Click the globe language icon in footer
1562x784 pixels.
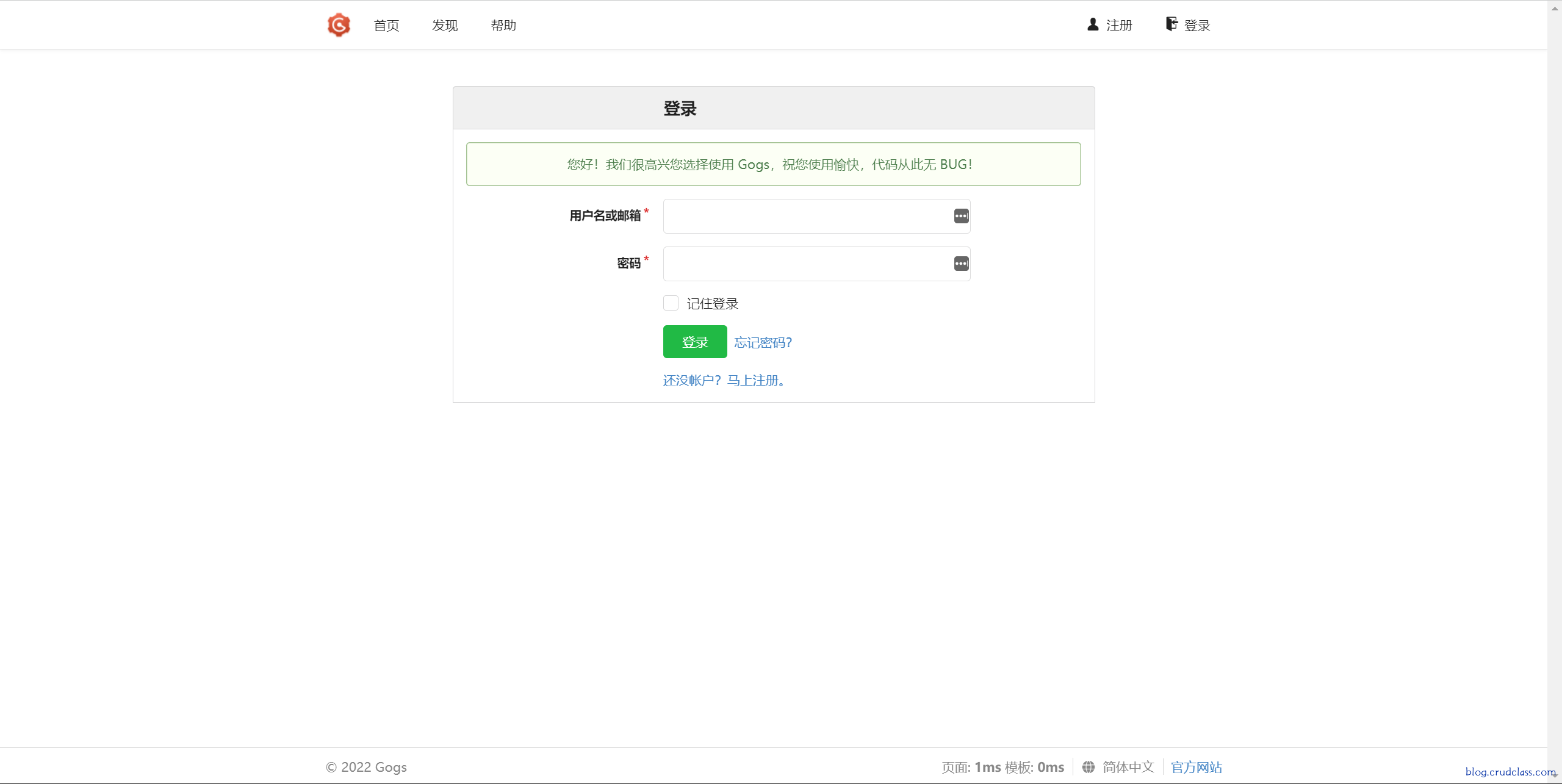tap(1090, 767)
